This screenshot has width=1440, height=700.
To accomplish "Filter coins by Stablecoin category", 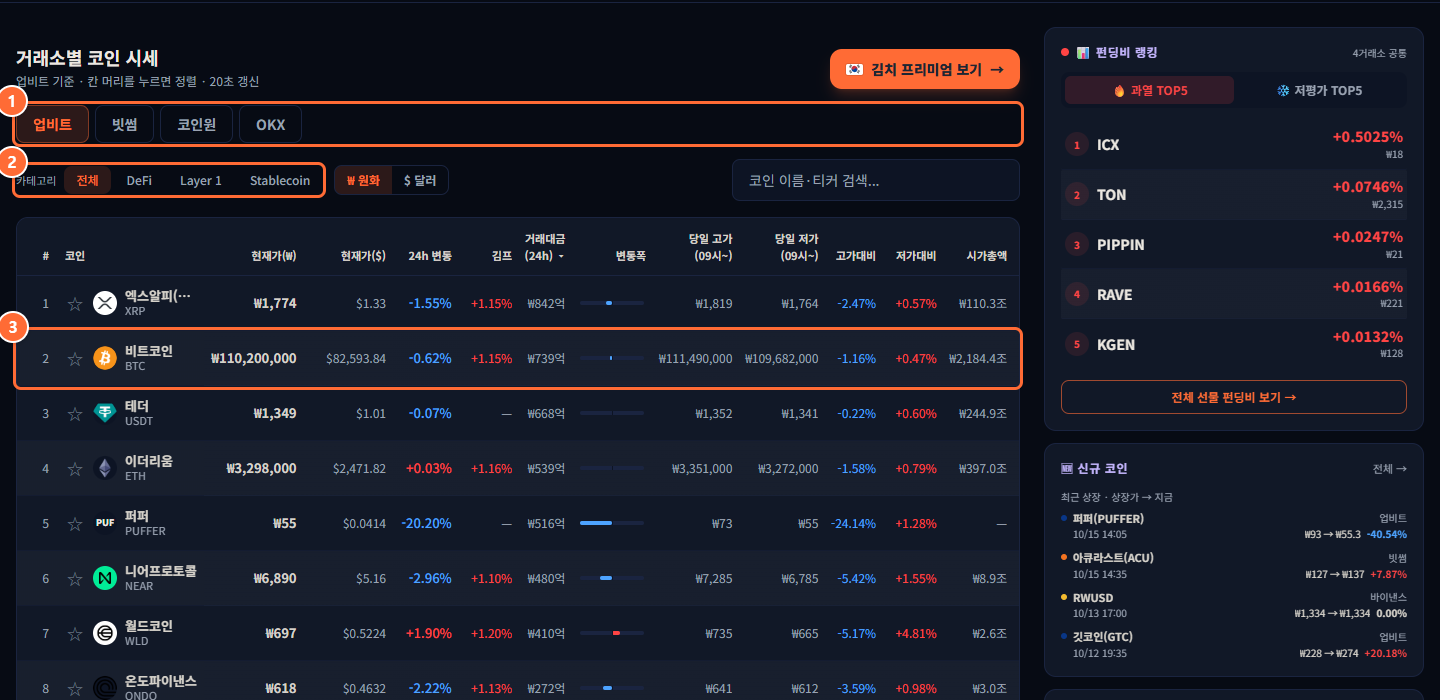I will click(280, 180).
